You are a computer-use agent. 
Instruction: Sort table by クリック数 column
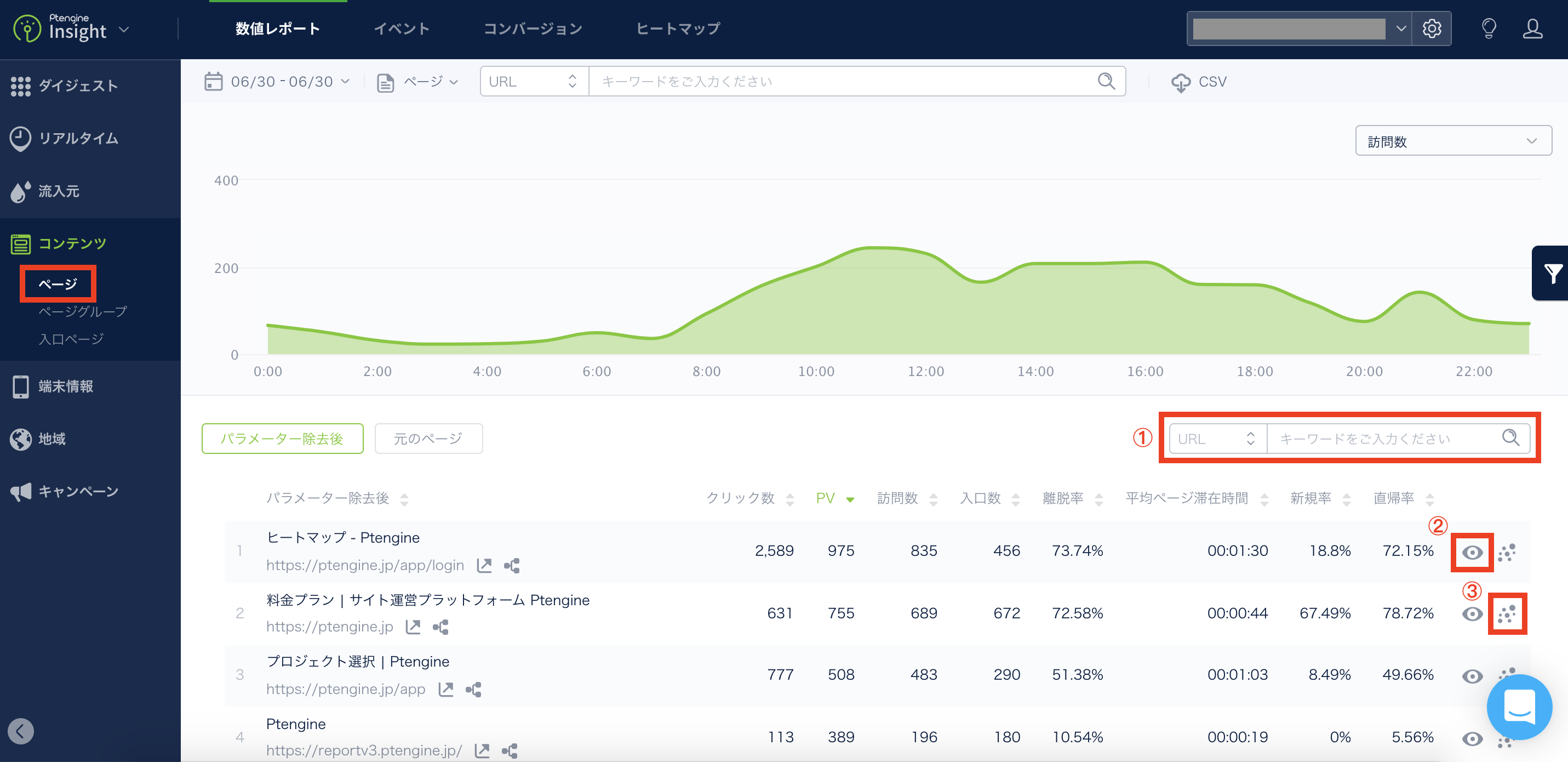pos(750,498)
